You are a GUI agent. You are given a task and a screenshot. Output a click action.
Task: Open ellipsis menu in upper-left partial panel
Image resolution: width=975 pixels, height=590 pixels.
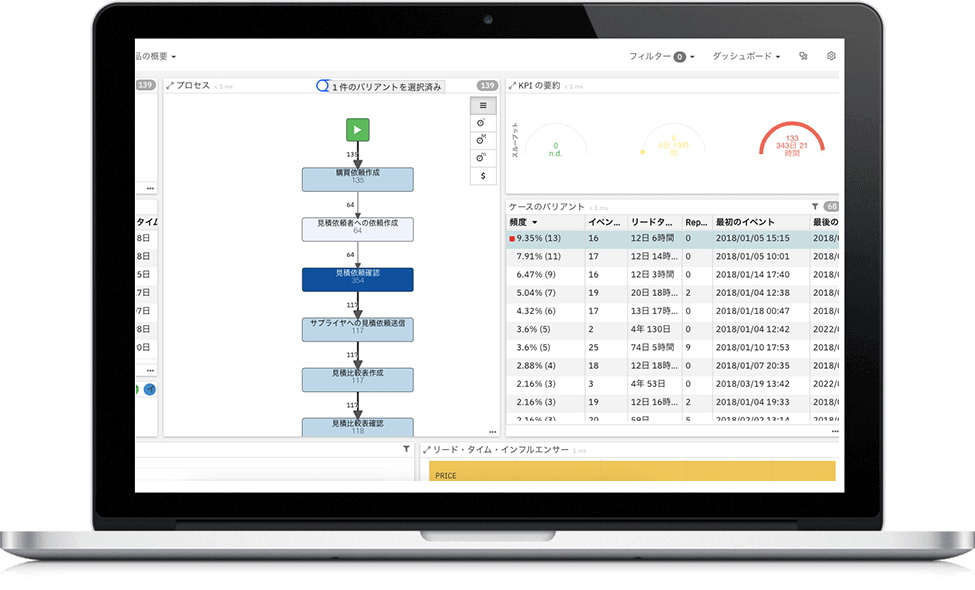[150, 188]
